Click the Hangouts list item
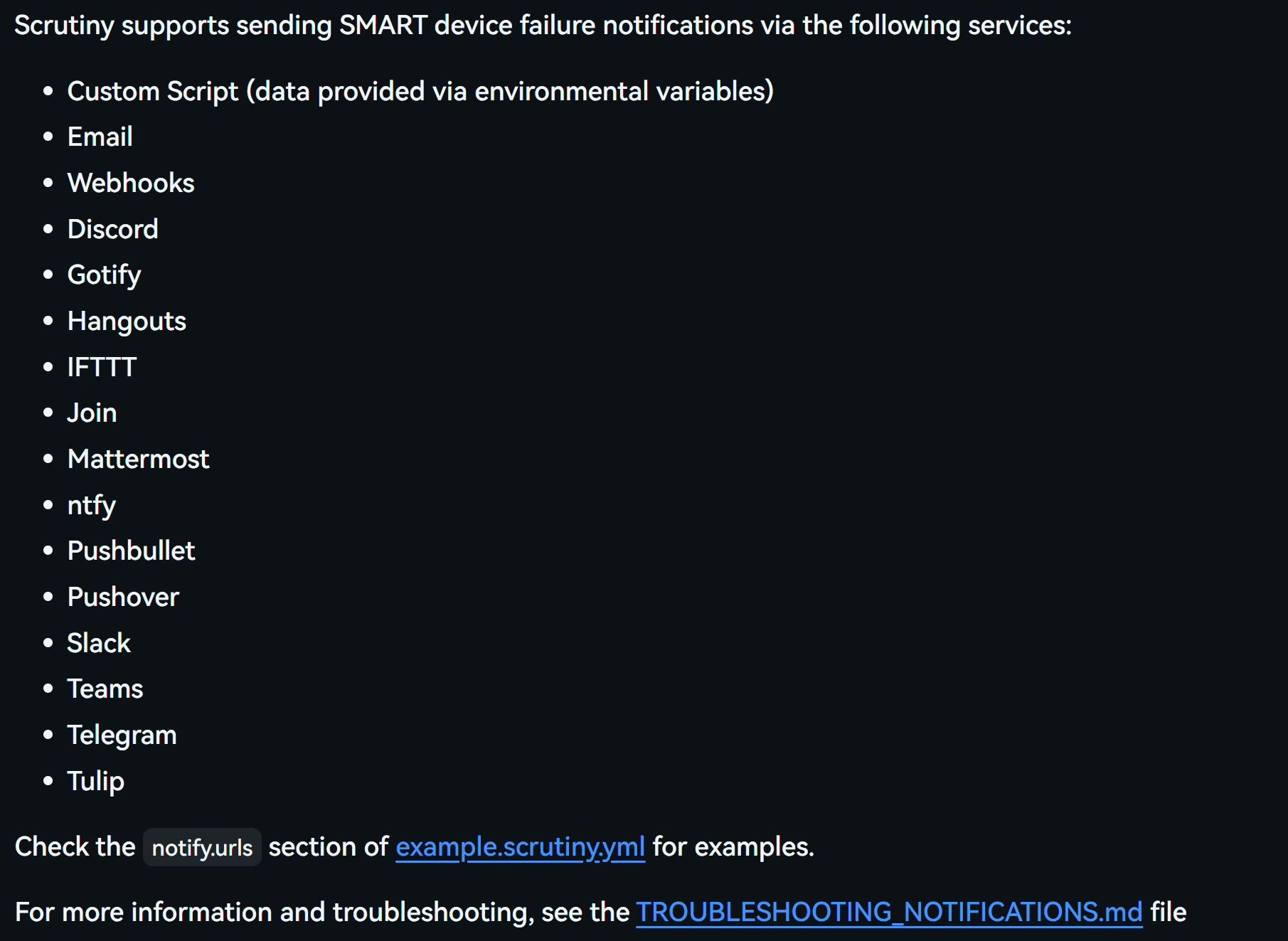The width and height of the screenshot is (1288, 941). coord(127,321)
